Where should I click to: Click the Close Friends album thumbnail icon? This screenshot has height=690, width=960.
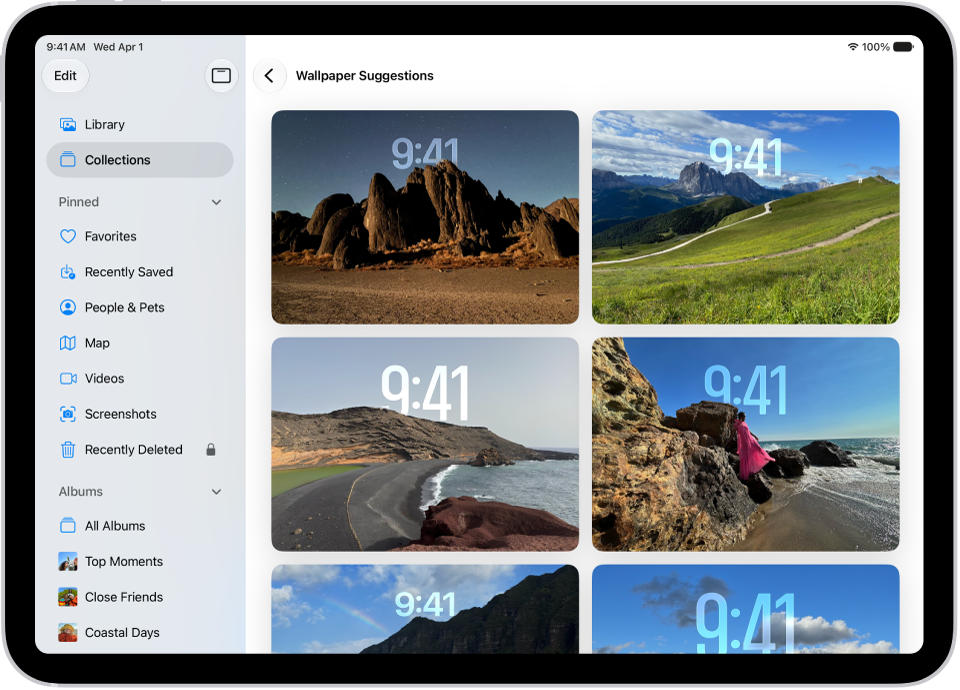pyautogui.click(x=68, y=597)
